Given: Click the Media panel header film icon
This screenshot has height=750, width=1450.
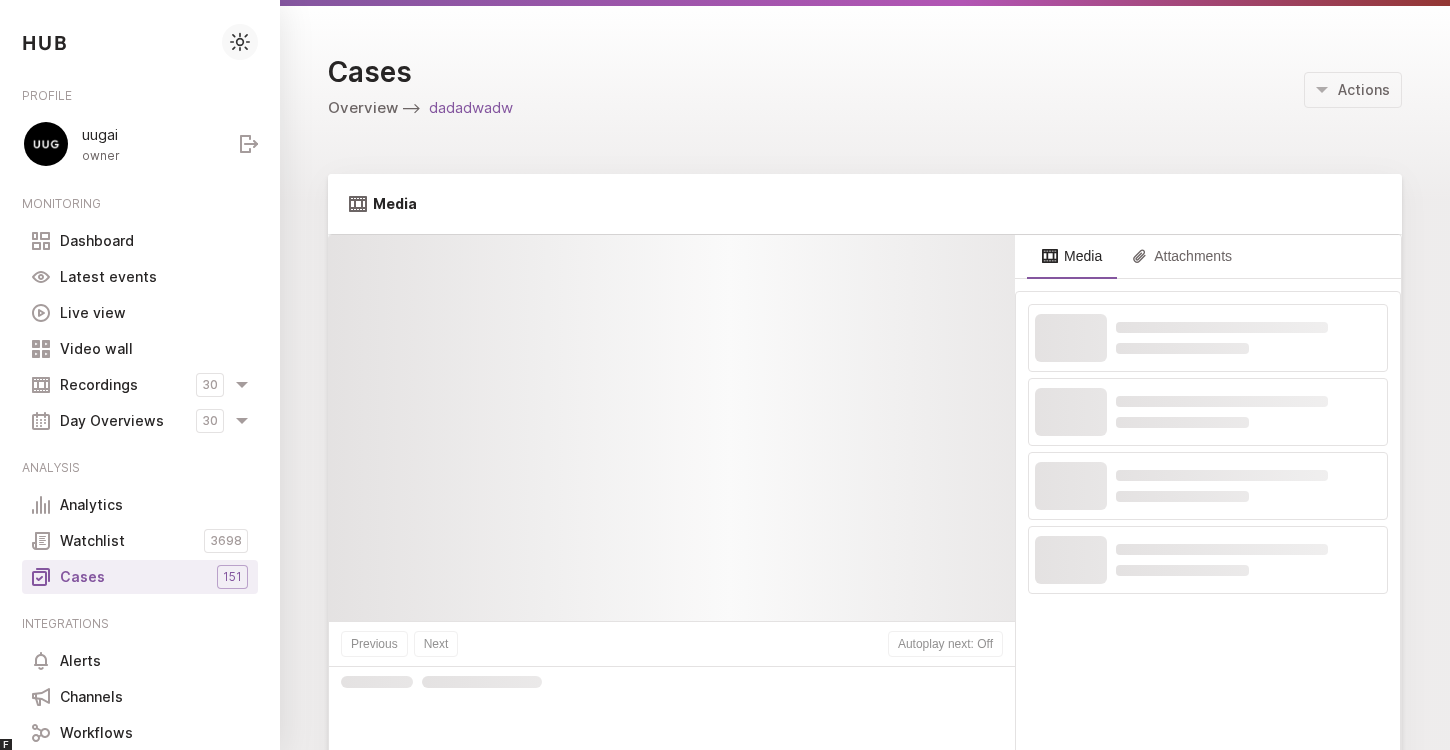Looking at the screenshot, I should coord(358,204).
